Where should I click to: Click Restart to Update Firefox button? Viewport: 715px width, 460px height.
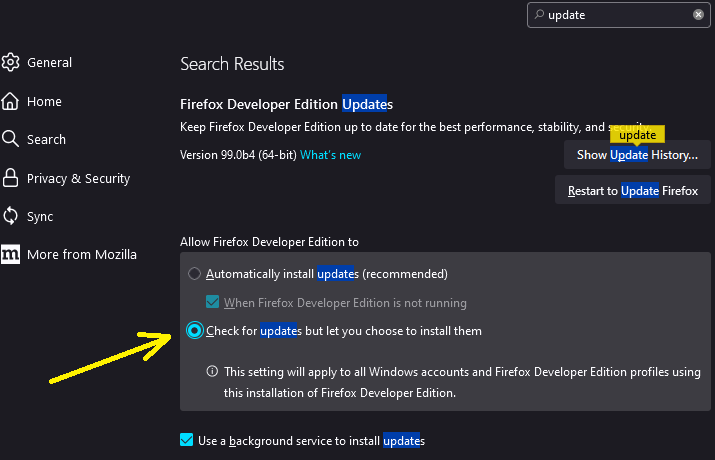click(x=632, y=191)
